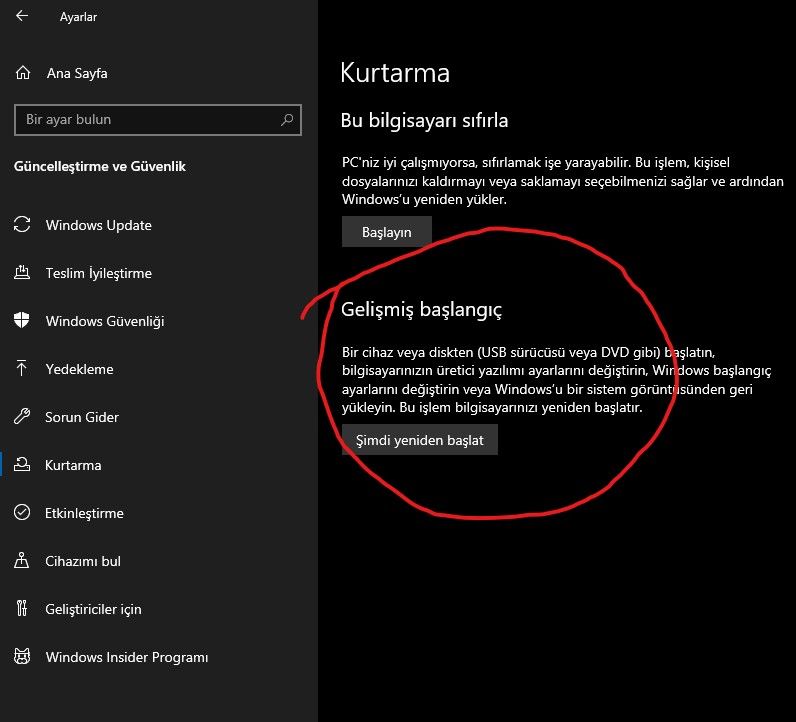Focus the Bir ayar bulun search field

point(158,120)
